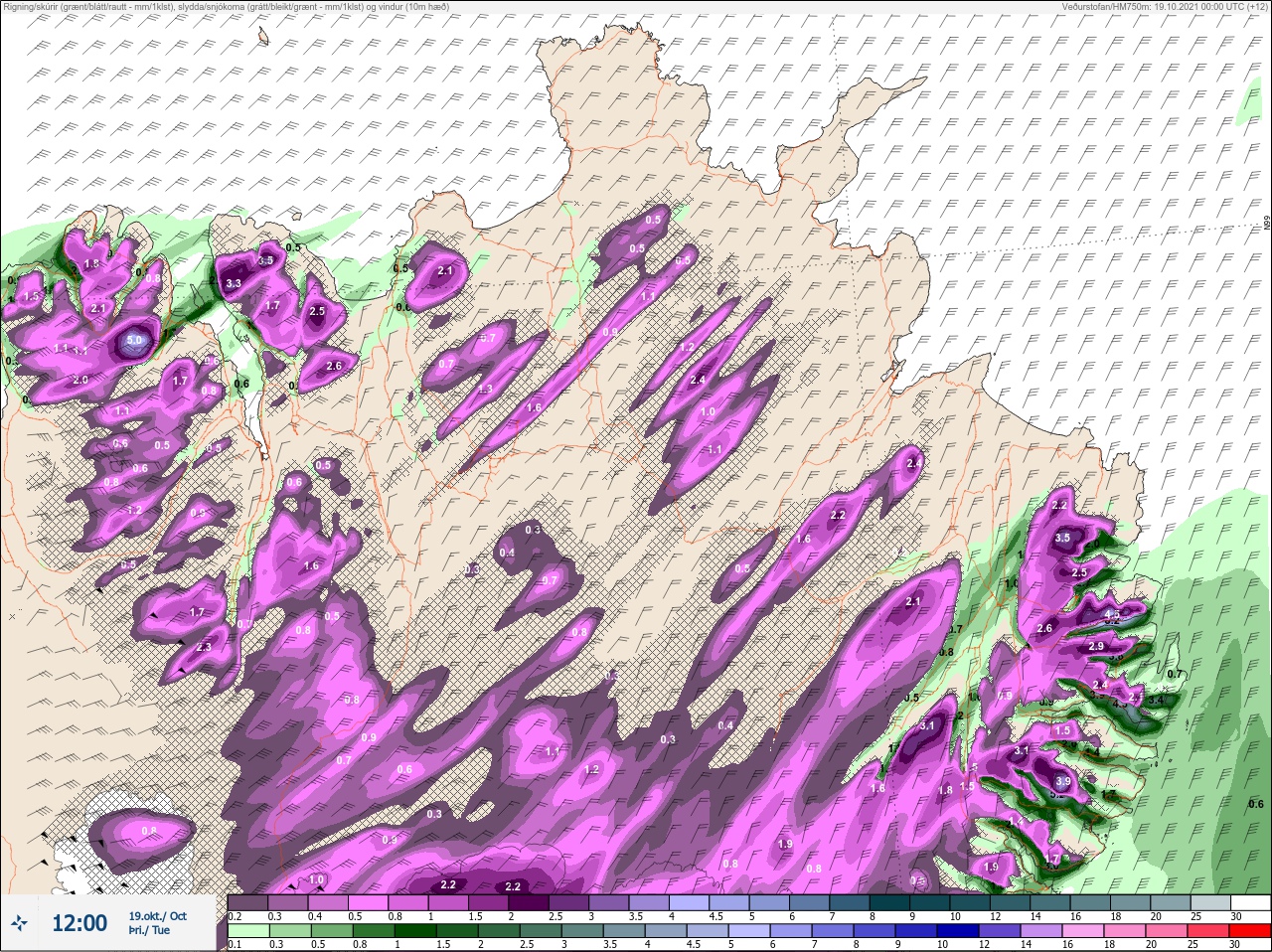Click the red swatch at 30 in the lower legend
This screenshot has height=952, width=1272.
tap(1250, 930)
